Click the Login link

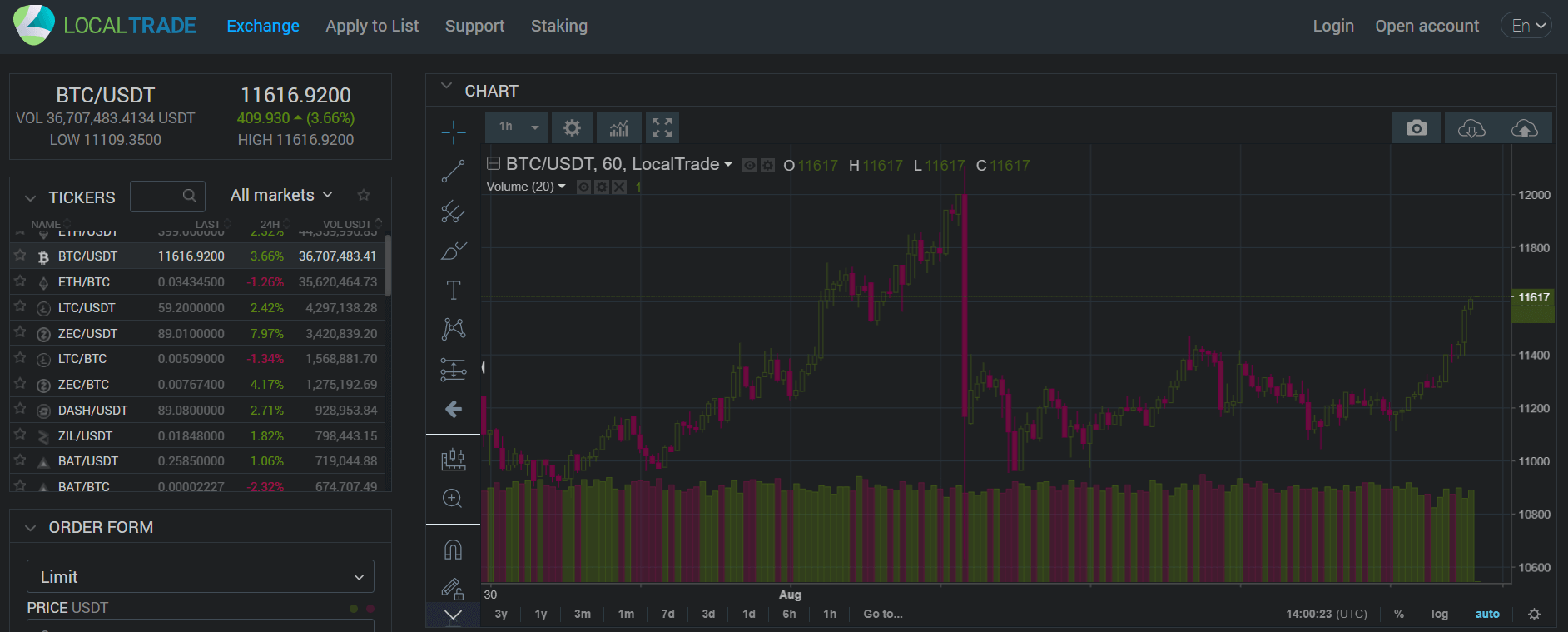[1333, 26]
